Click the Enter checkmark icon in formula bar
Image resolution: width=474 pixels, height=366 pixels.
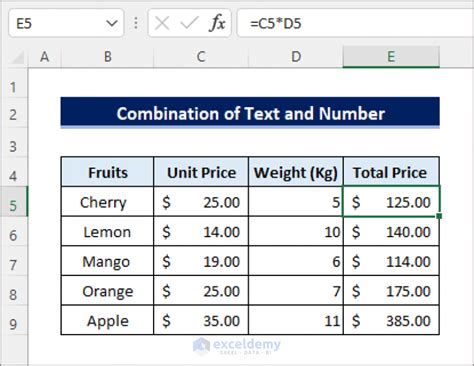click(x=189, y=23)
